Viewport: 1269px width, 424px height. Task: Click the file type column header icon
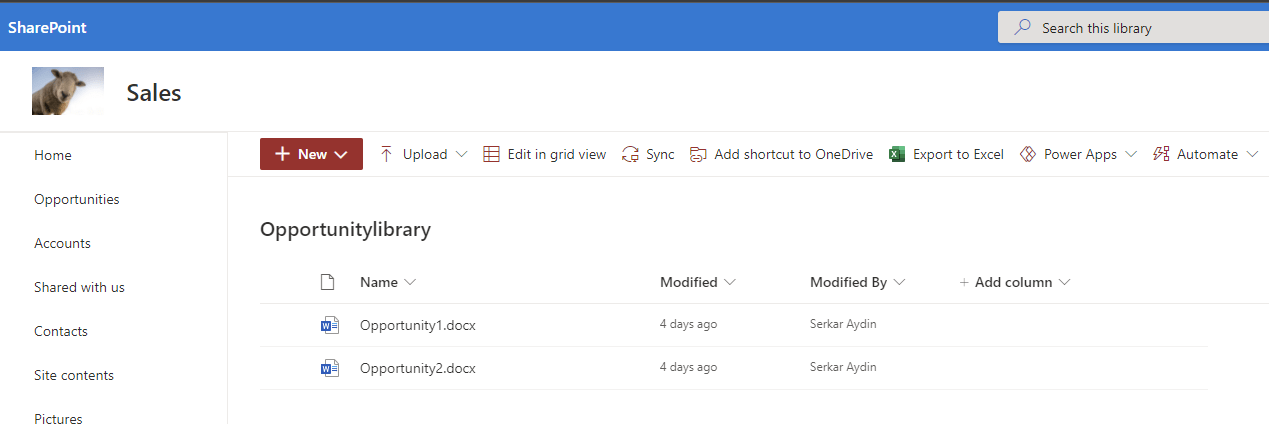327,282
